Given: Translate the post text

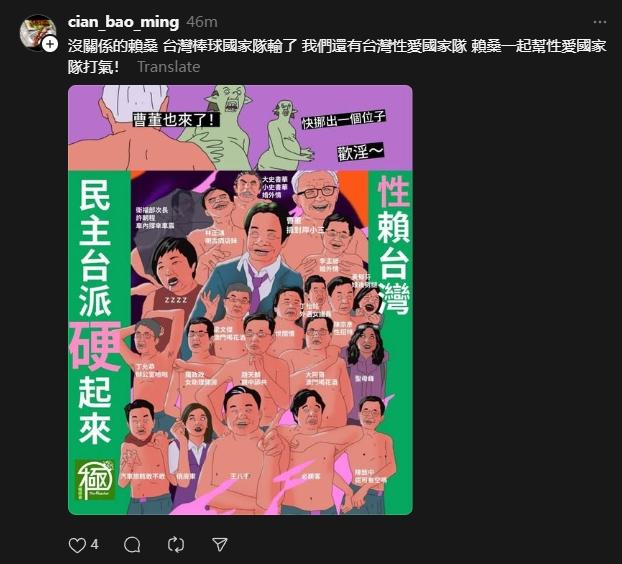Looking at the screenshot, I should coord(169,67).
